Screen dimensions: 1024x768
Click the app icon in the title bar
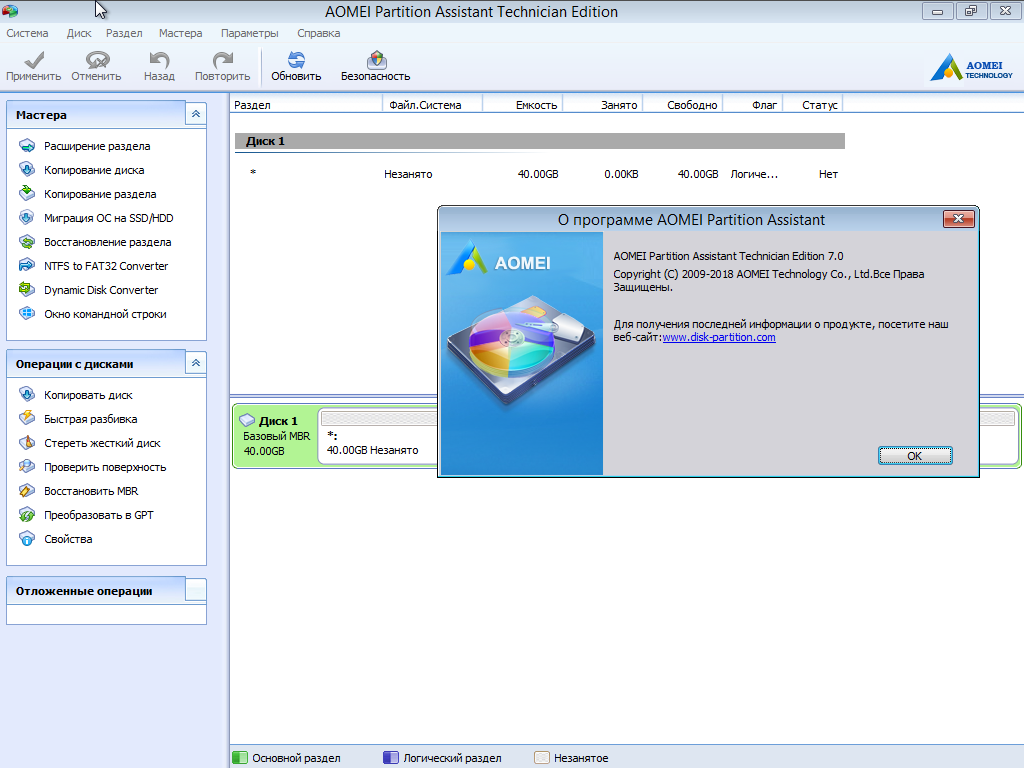tap(10, 10)
